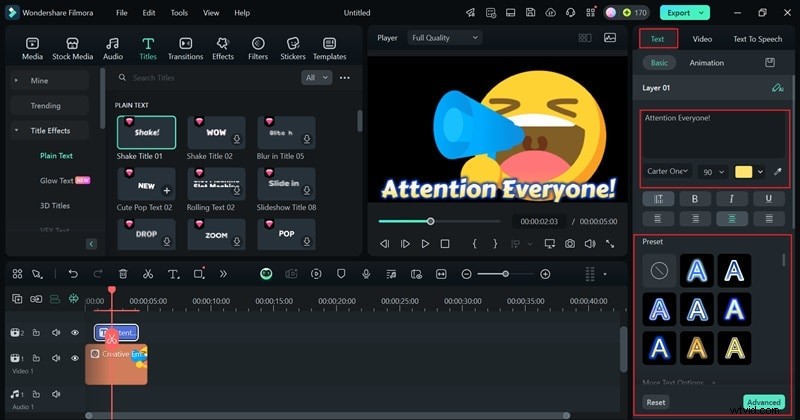
Task: Open the font size 90 dropdown
Action: (713, 172)
